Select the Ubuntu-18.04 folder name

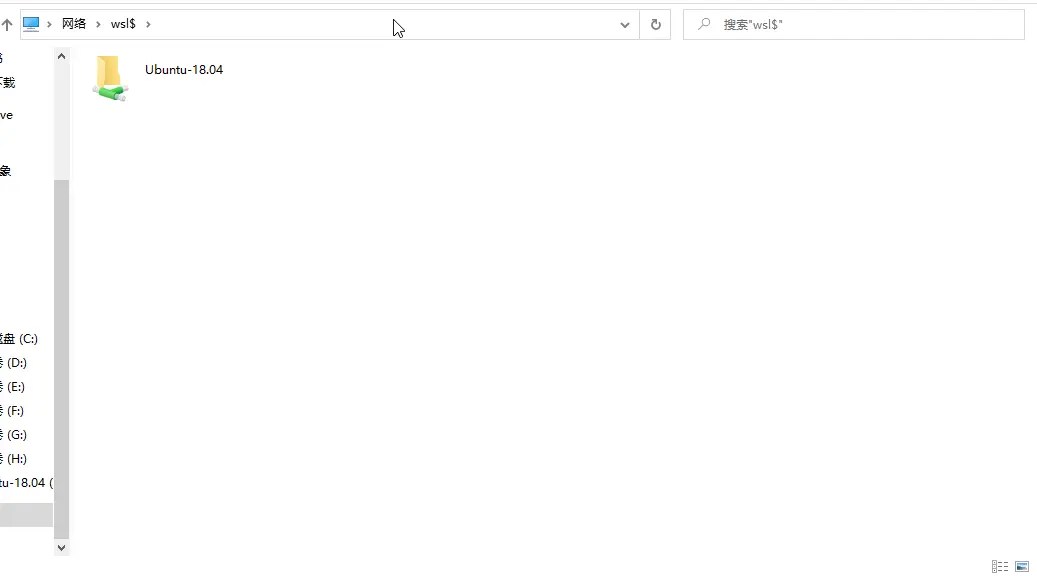(184, 69)
